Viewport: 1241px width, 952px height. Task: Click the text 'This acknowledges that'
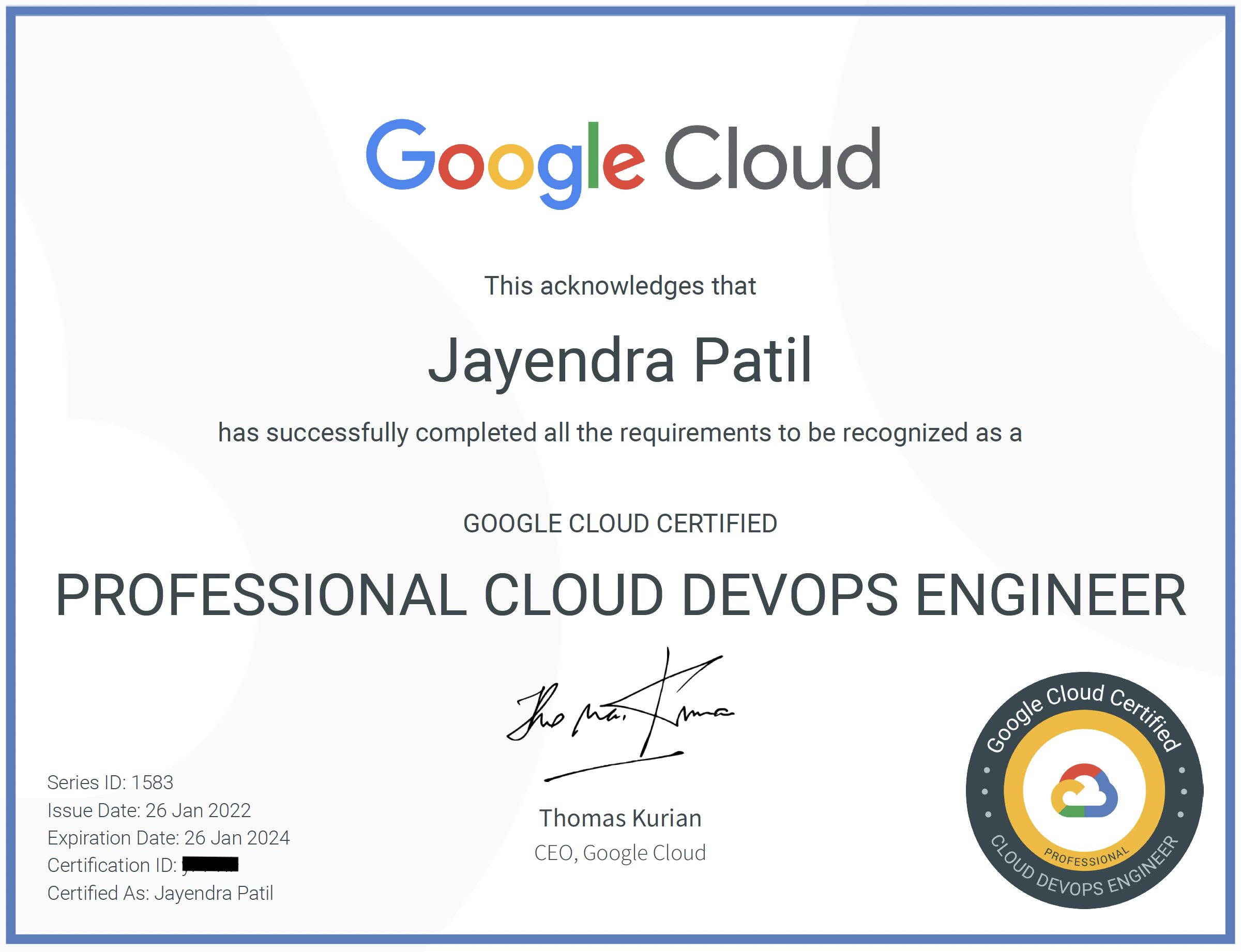(x=619, y=286)
